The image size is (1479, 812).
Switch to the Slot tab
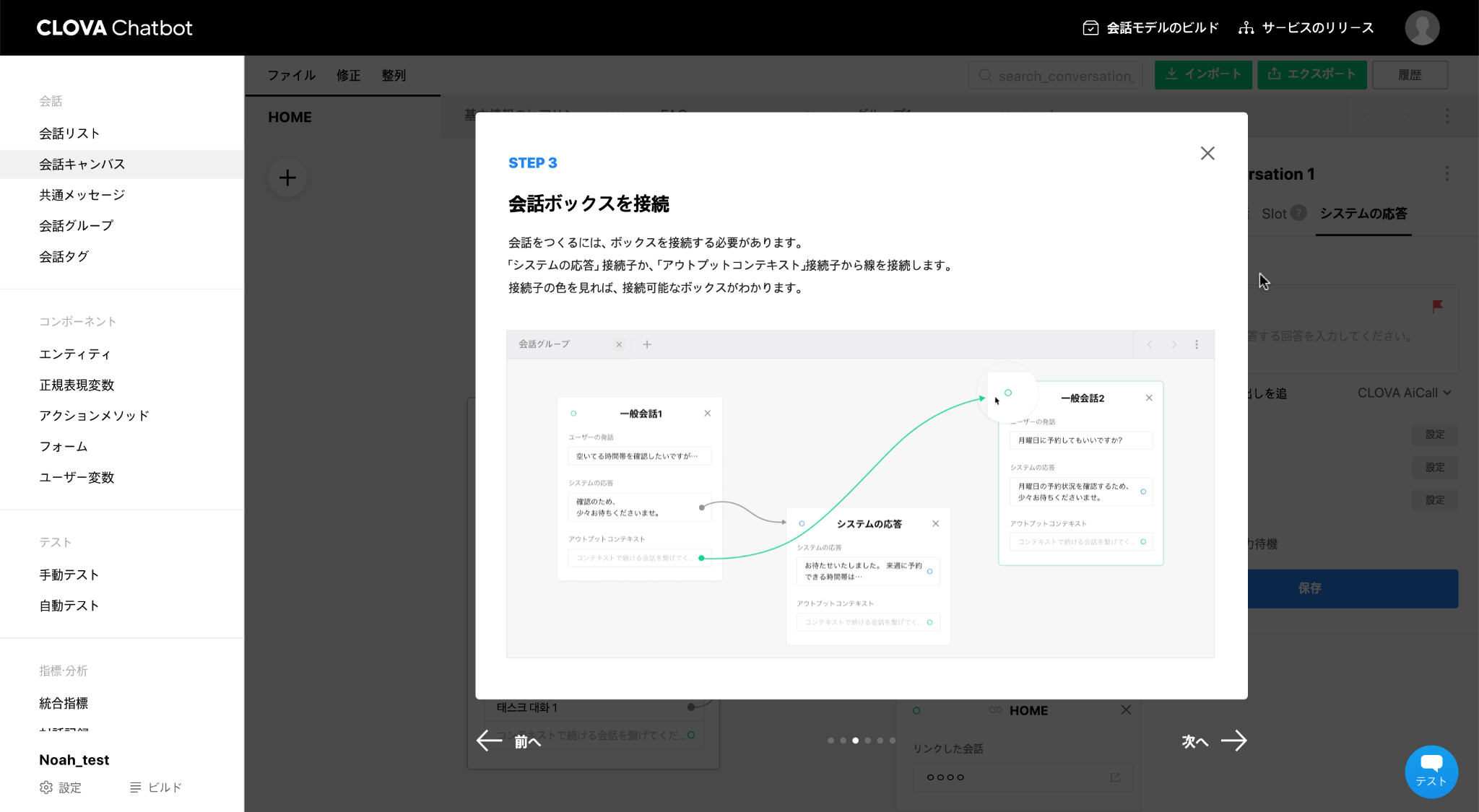[x=1274, y=214]
